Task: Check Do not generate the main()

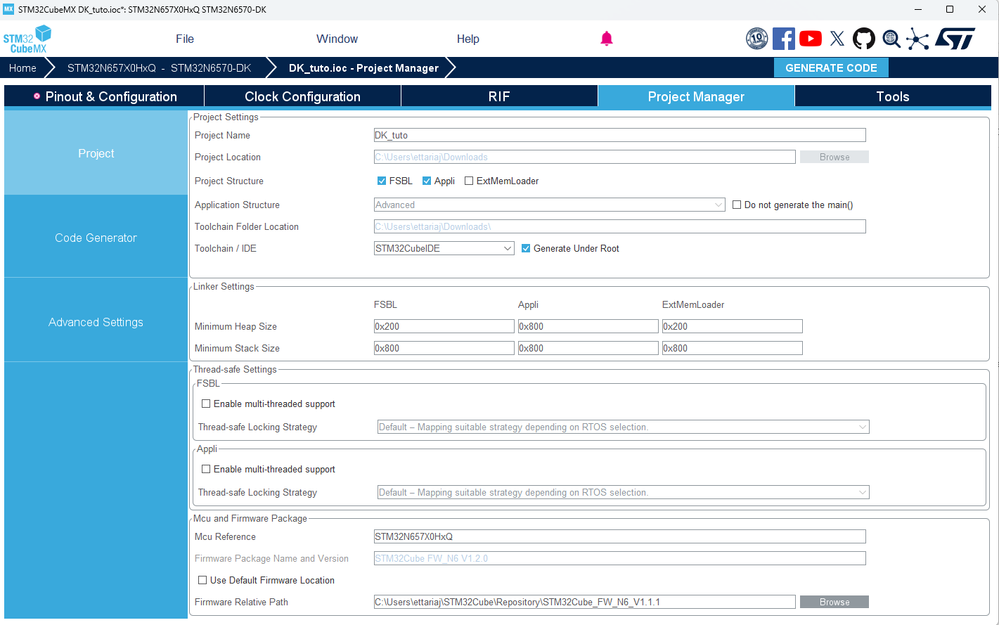Action: tap(737, 205)
